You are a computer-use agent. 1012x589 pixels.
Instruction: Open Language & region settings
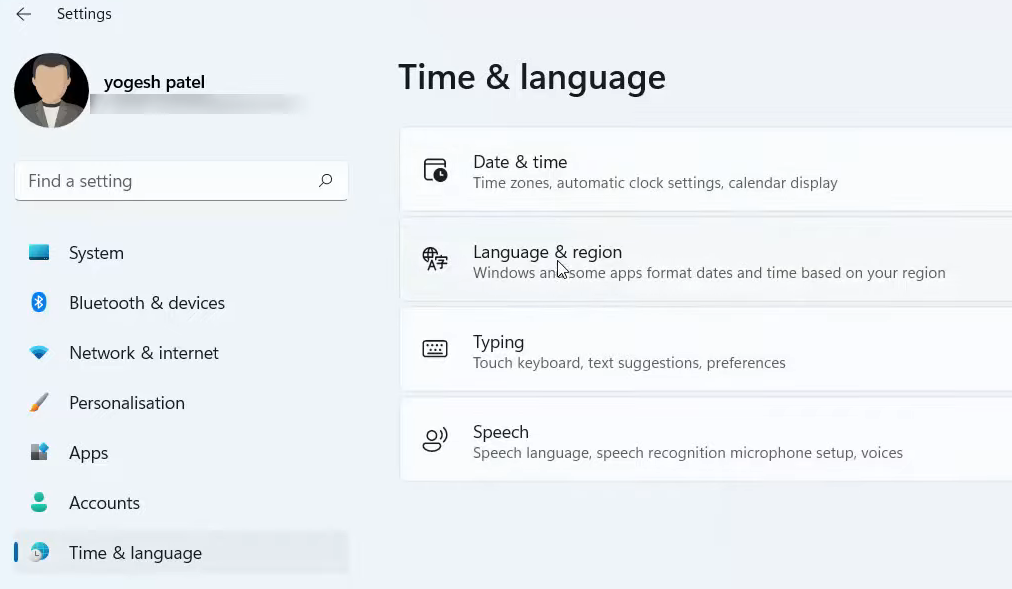(705, 261)
